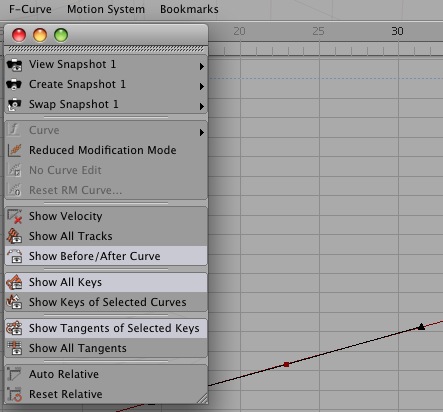The image size is (443, 412).
Task: Click the Show Tangents of Selected Keys icon
Action: pyautogui.click(x=14, y=328)
